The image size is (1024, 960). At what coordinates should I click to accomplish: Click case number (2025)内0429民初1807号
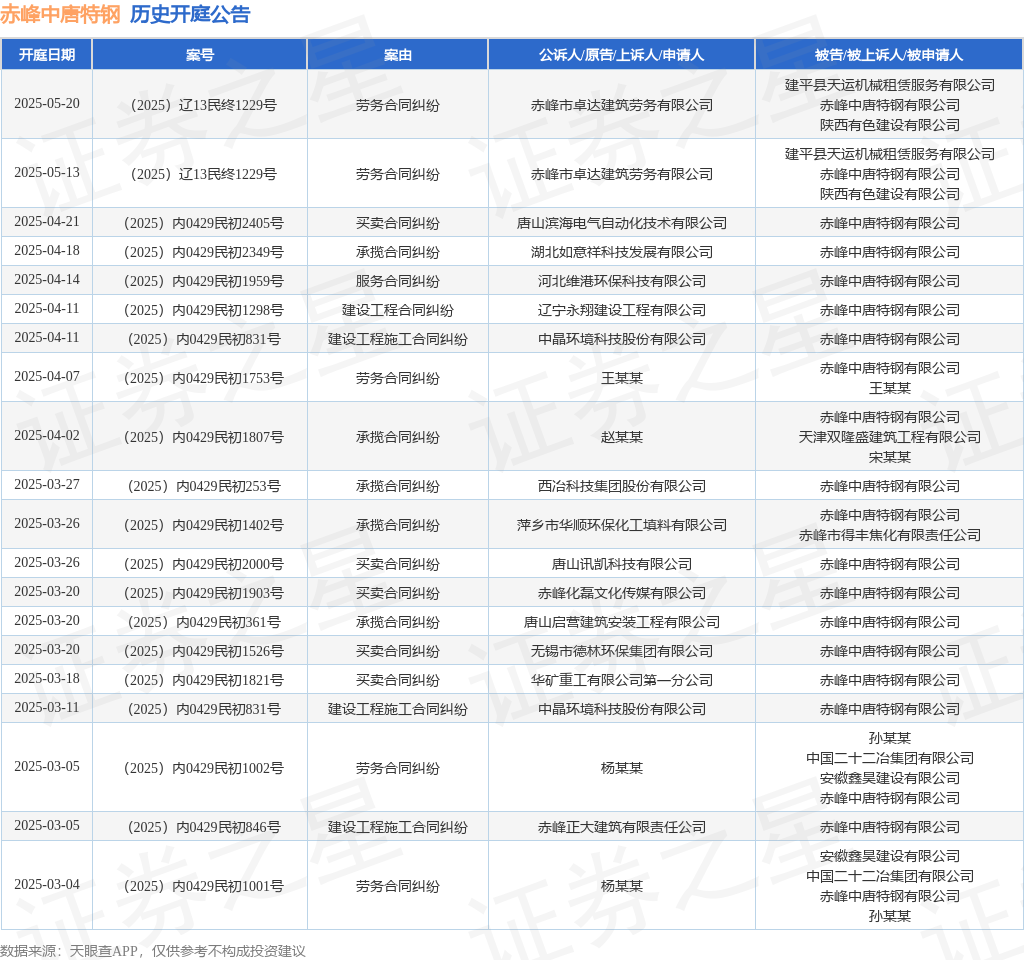pos(204,437)
